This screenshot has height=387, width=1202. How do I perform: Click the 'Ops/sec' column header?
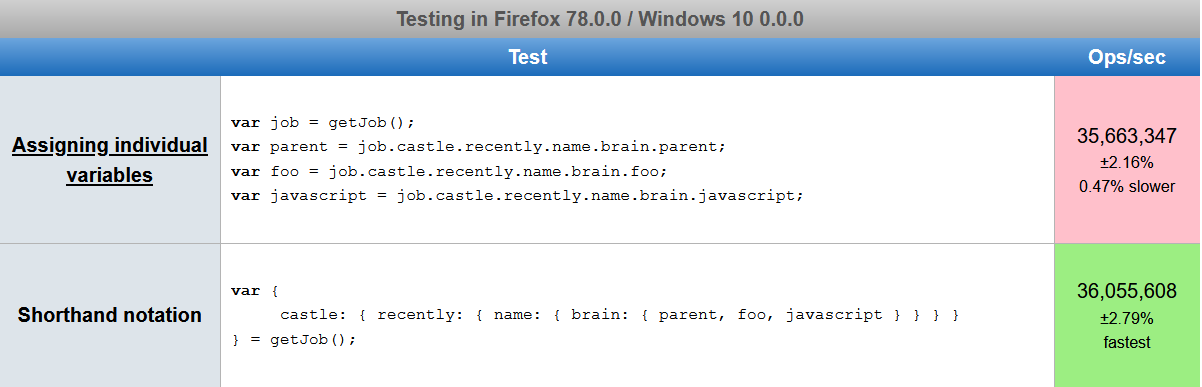tap(1127, 57)
